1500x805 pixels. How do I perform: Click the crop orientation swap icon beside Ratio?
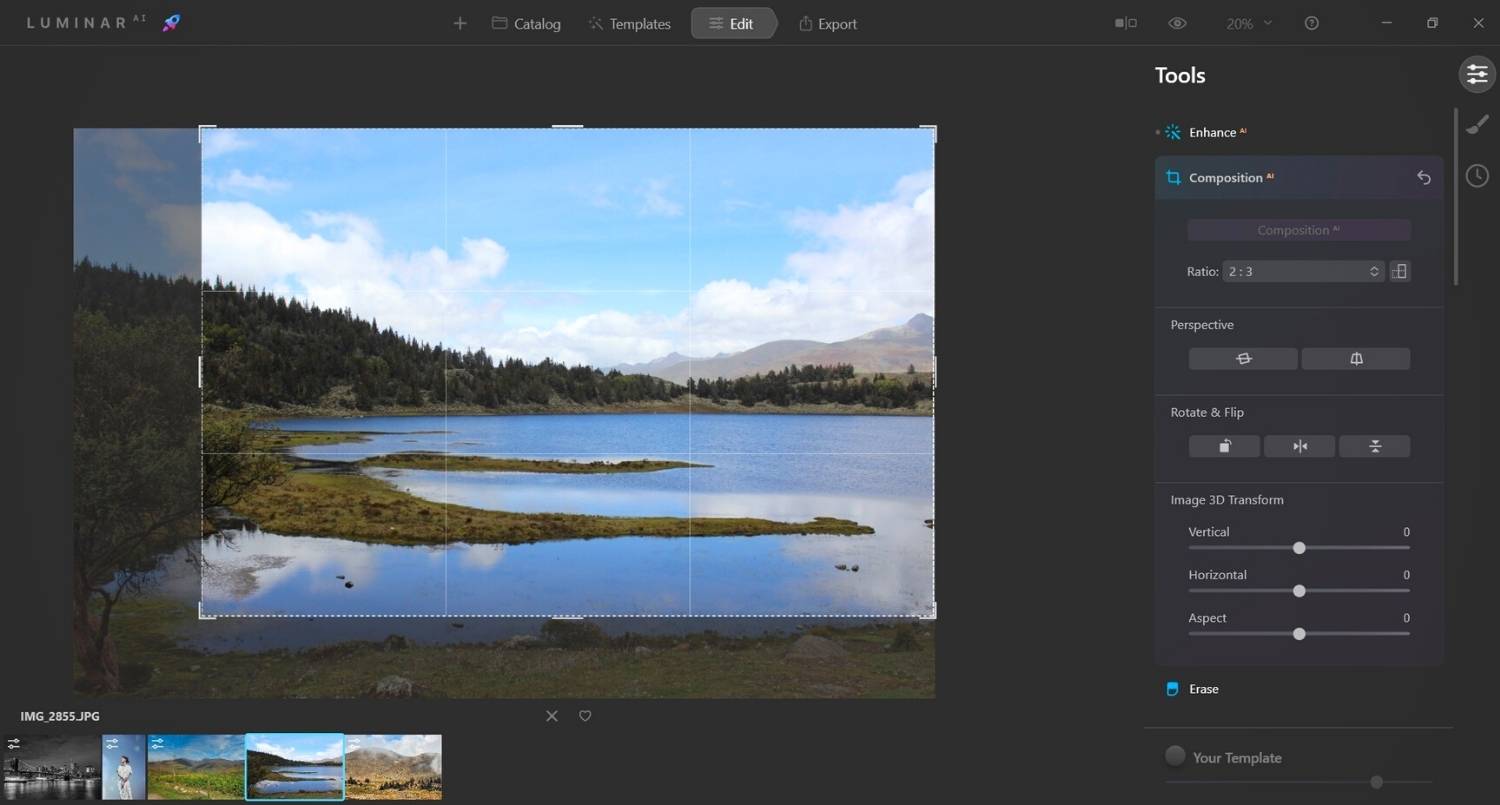coord(1399,271)
